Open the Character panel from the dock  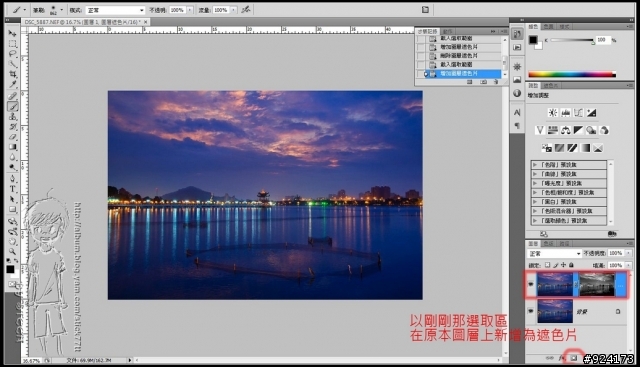pos(517,112)
